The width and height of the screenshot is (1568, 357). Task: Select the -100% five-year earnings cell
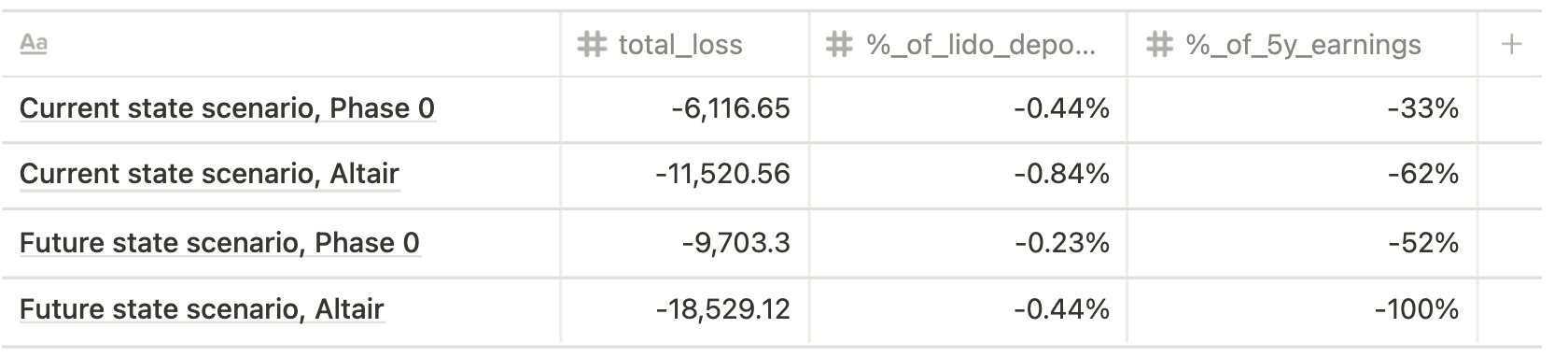(x=1302, y=309)
